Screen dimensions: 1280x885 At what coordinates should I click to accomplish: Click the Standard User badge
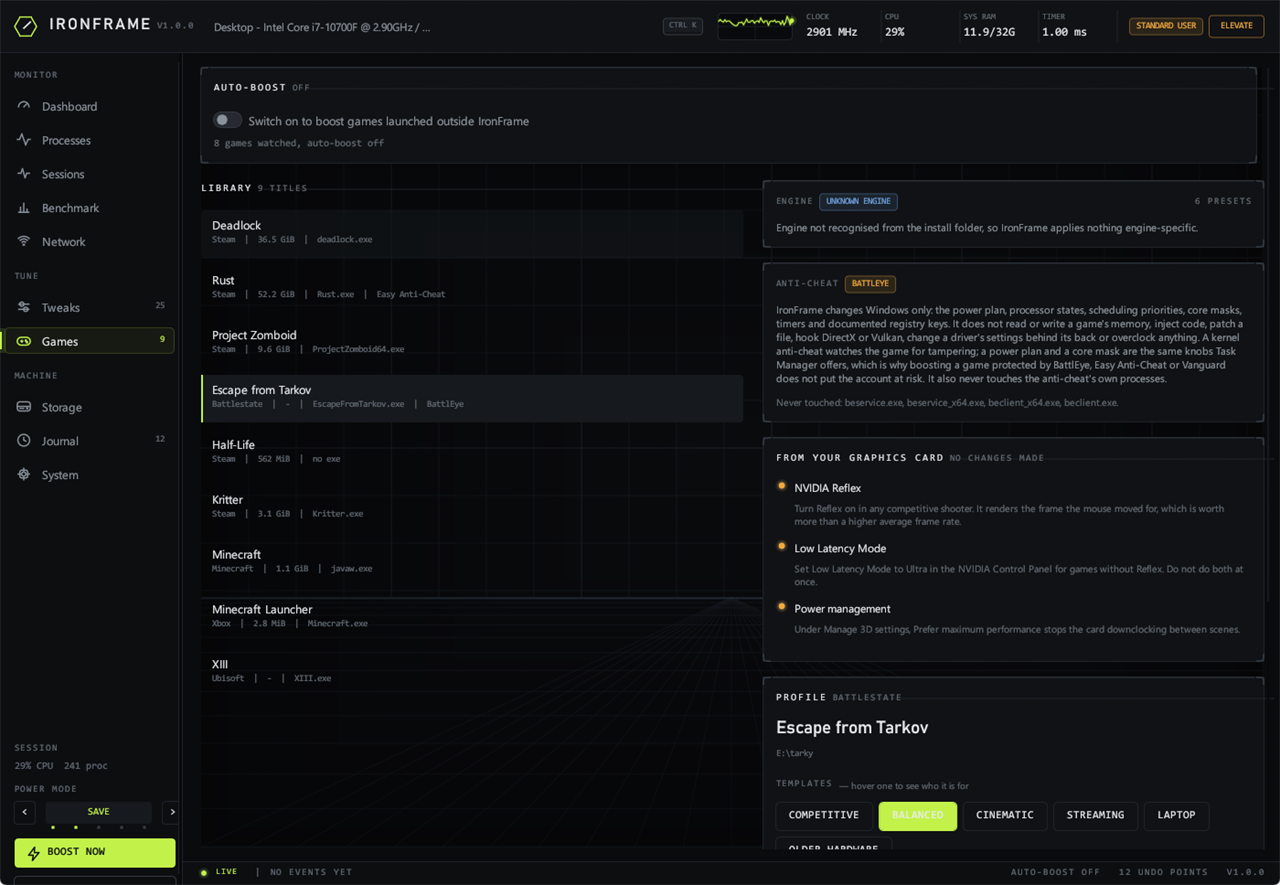(1166, 26)
